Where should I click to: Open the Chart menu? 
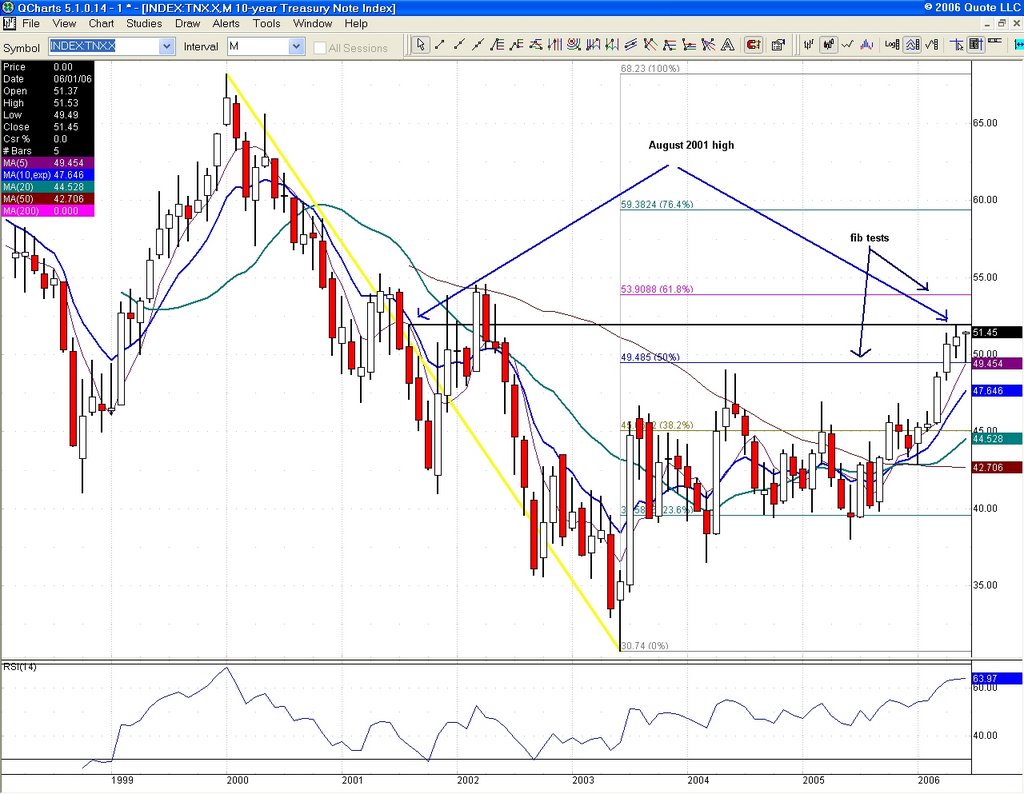pos(101,24)
